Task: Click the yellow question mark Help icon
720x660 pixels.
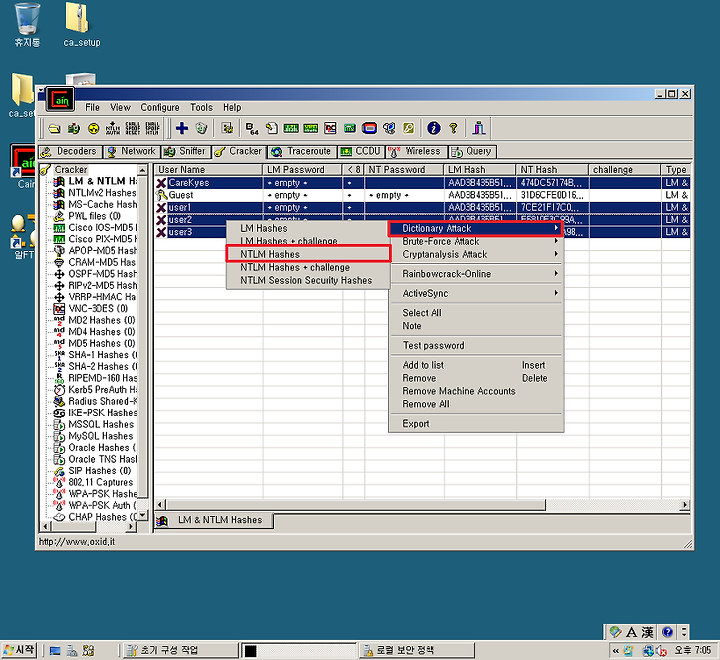Action: (453, 128)
